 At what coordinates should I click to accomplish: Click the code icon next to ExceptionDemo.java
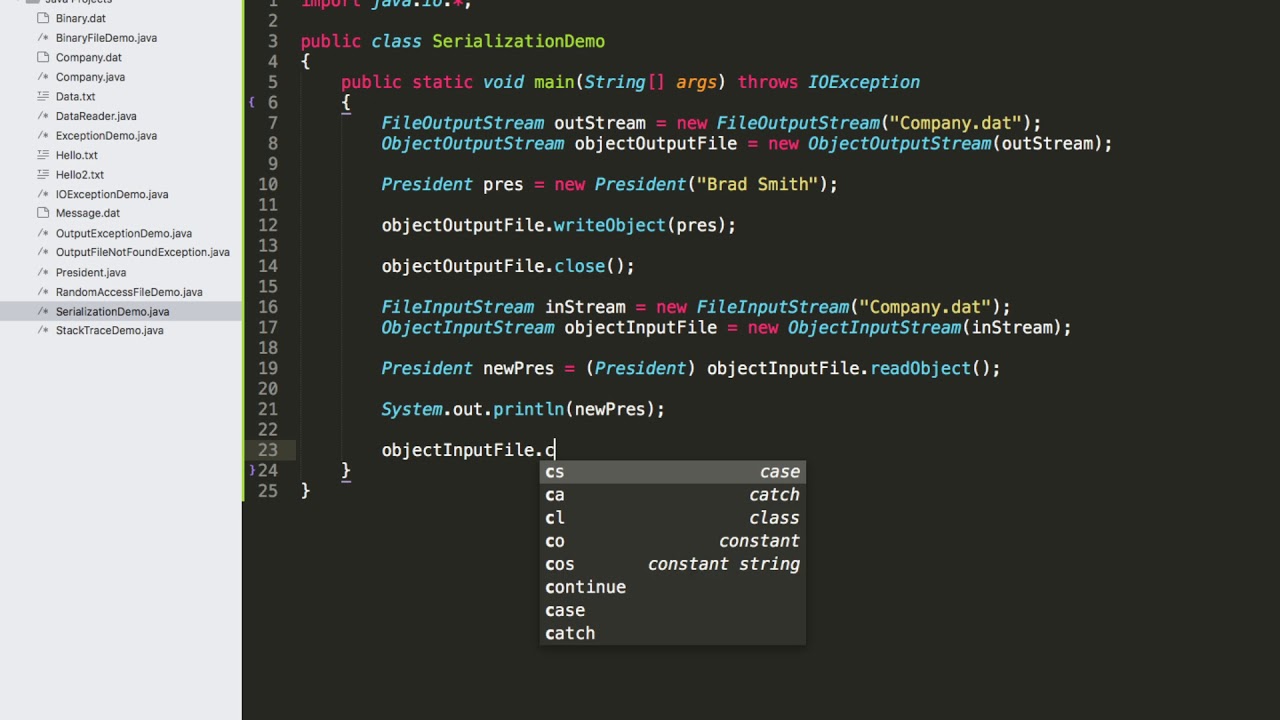(x=43, y=135)
